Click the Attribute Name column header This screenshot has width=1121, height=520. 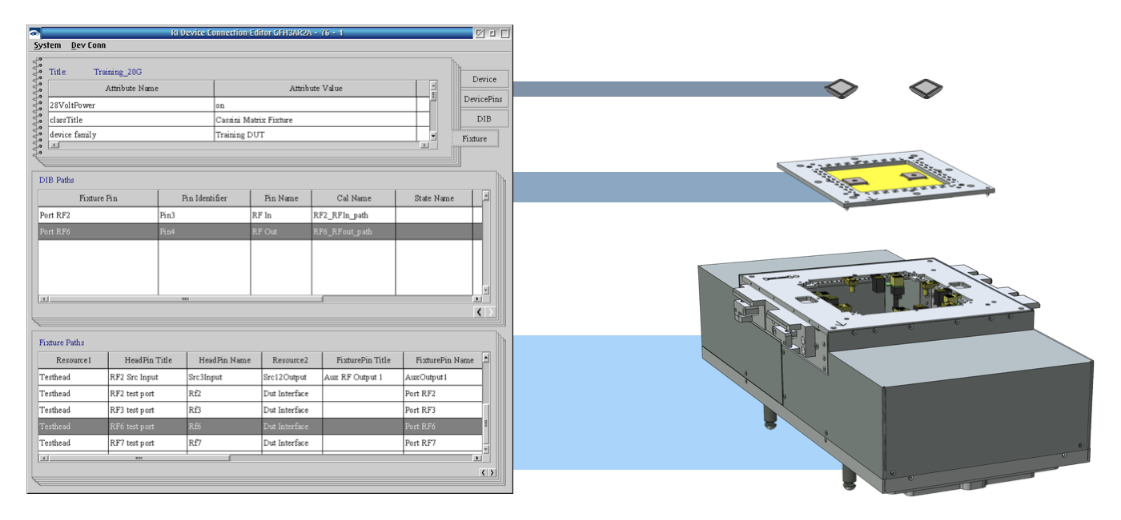pyautogui.click(x=132, y=89)
